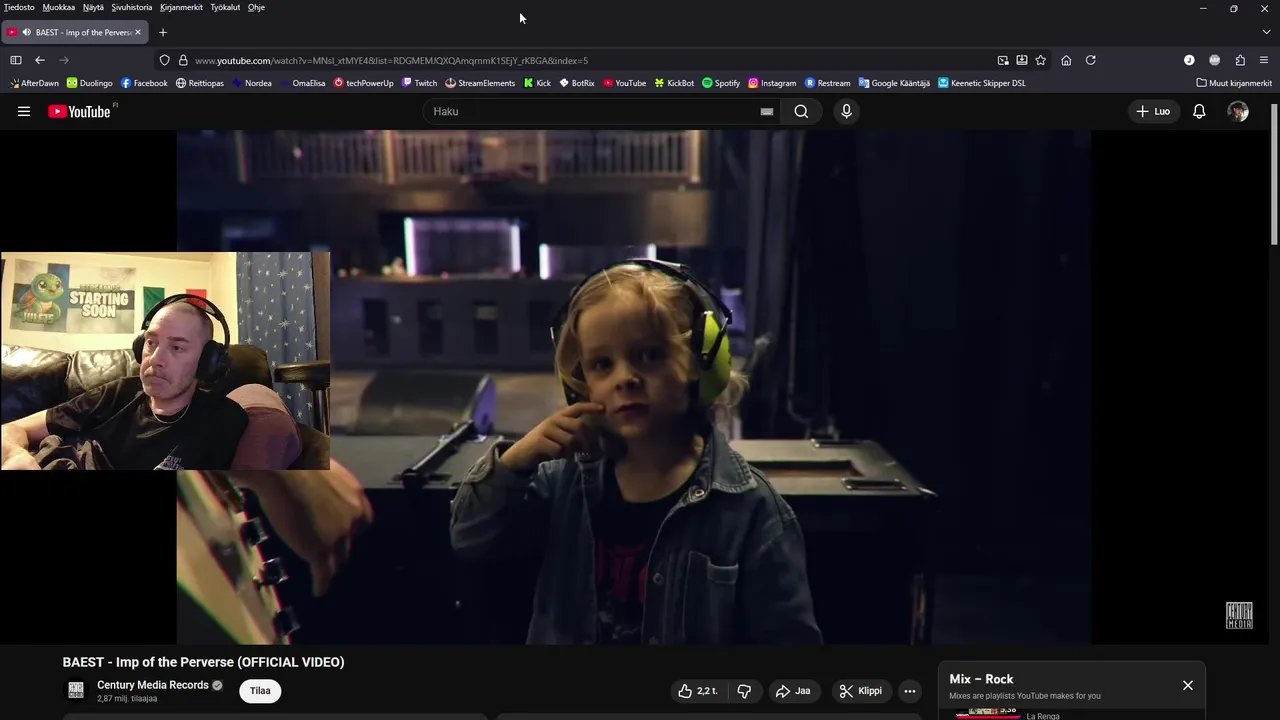Open the video's more actions three-dot menu
1280x720 pixels.
tap(909, 691)
